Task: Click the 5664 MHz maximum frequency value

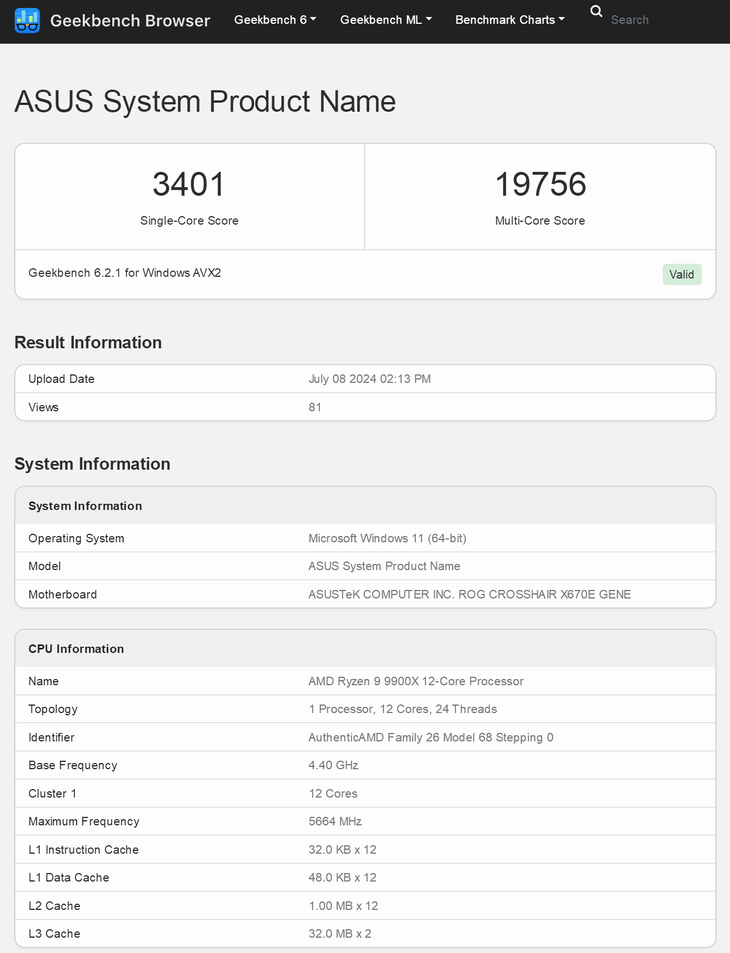Action: [335, 821]
